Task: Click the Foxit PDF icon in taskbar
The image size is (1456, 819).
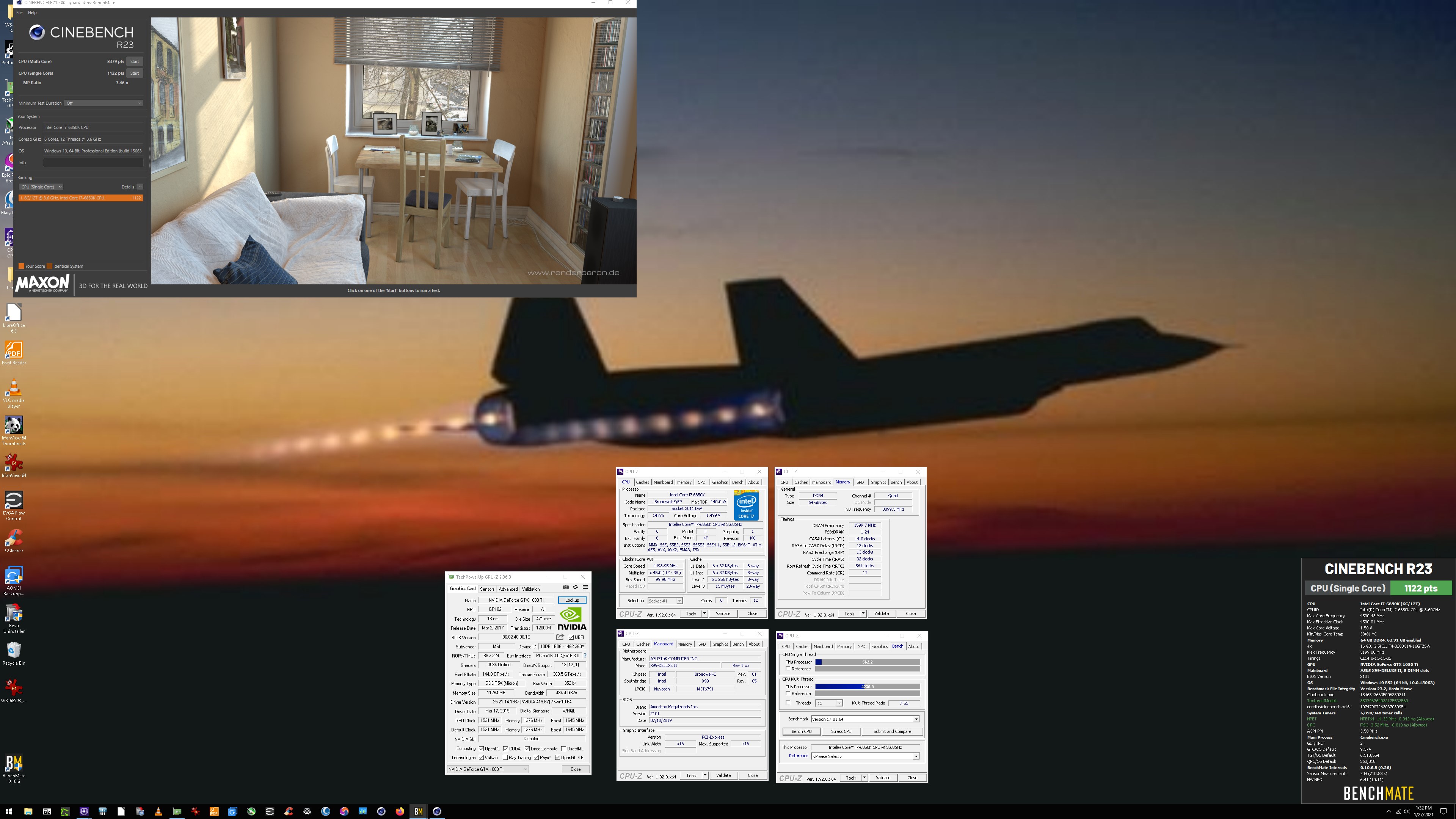Action: [x=213, y=811]
